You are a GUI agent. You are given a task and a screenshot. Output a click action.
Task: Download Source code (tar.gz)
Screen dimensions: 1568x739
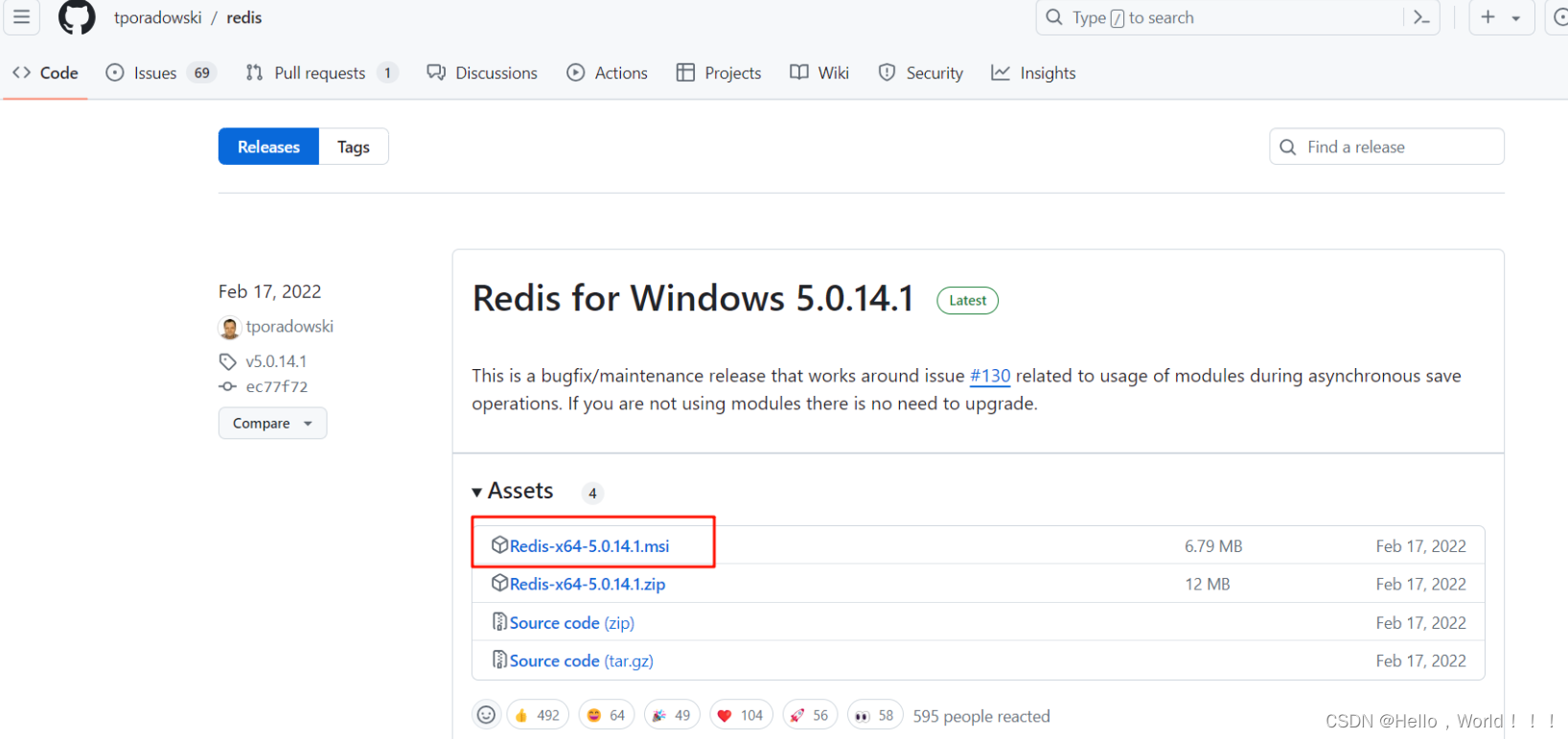point(582,661)
